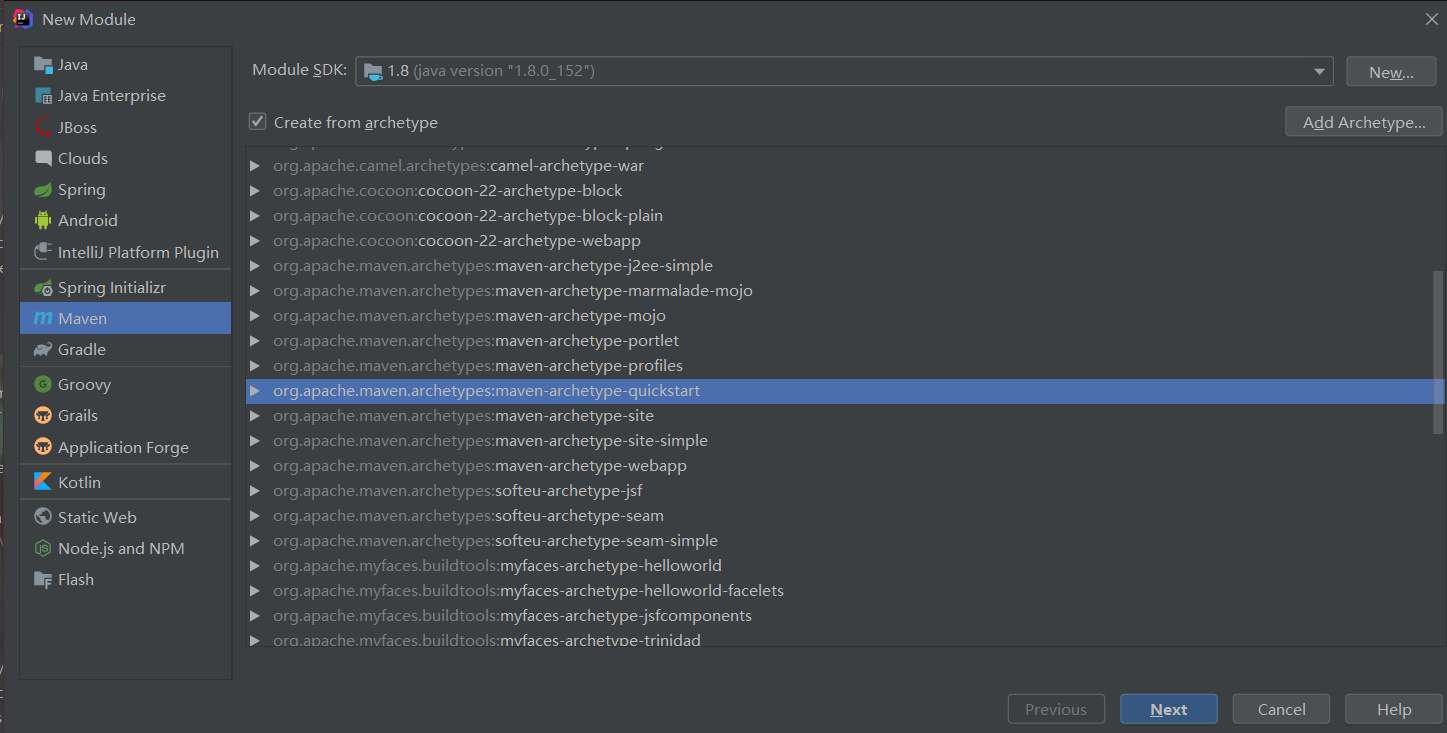Expand myfaces-archetype-helloworld node
The height and width of the screenshot is (733, 1447).
click(255, 566)
